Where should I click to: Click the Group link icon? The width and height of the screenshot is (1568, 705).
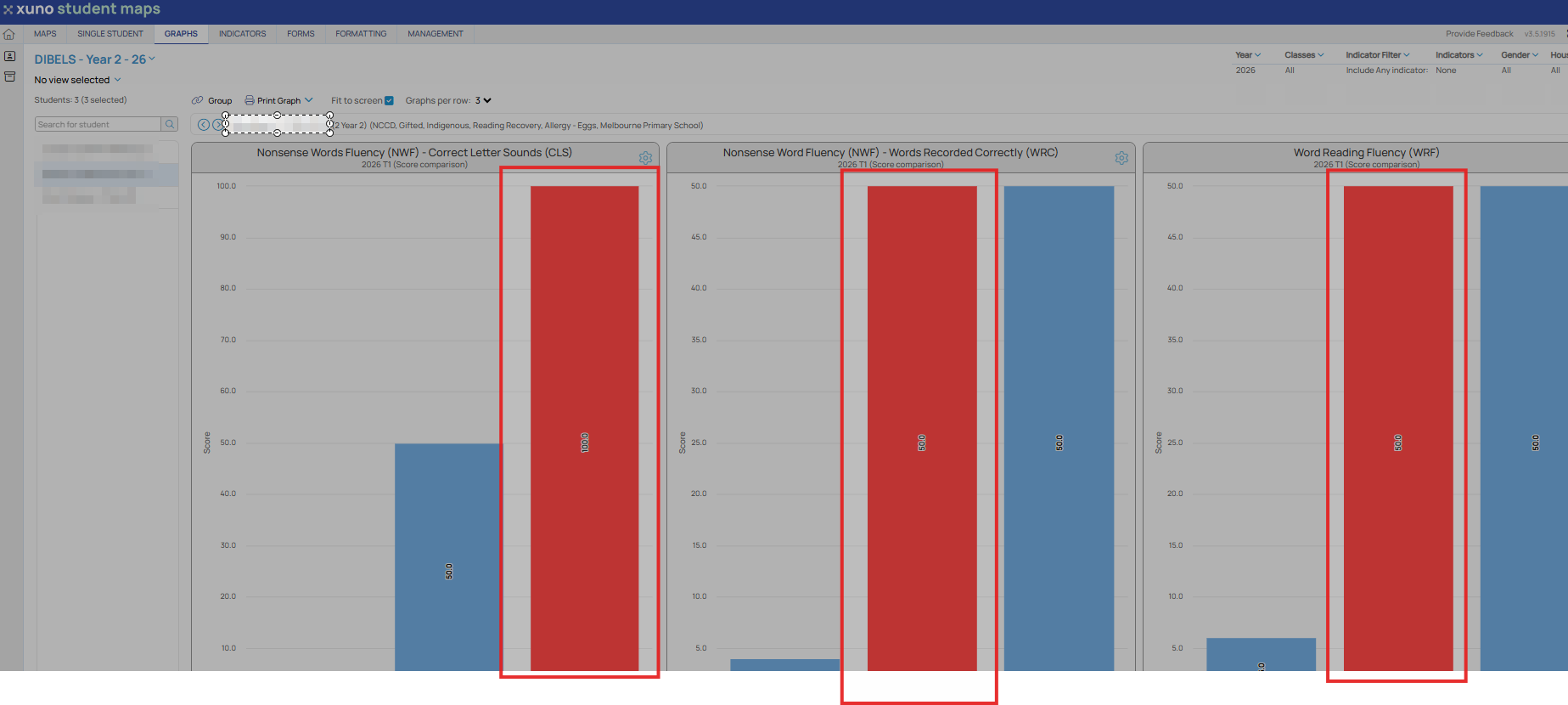(197, 100)
